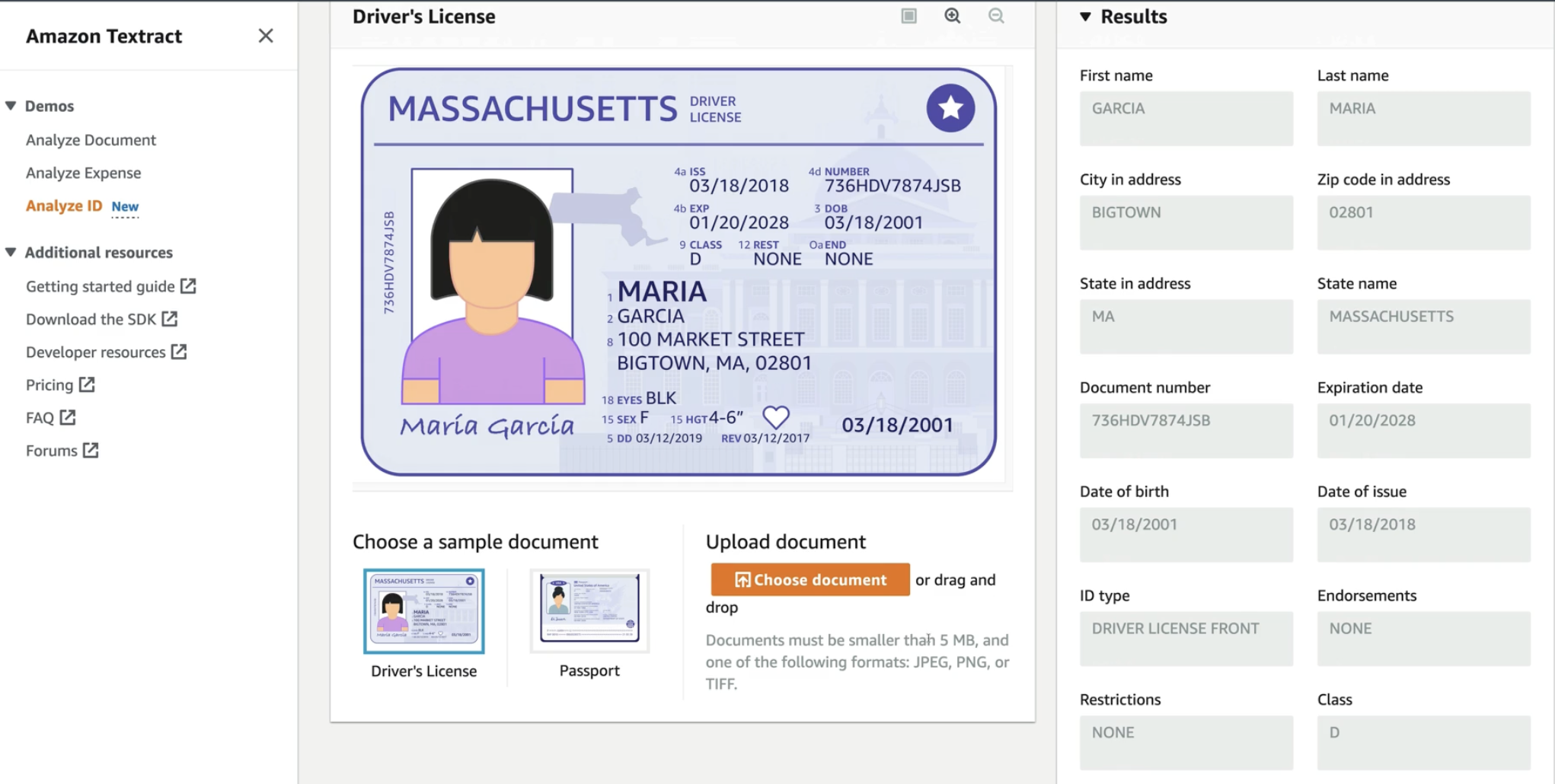Collapse the Additional resources section
This screenshot has height=784, width=1555.
pos(11,252)
